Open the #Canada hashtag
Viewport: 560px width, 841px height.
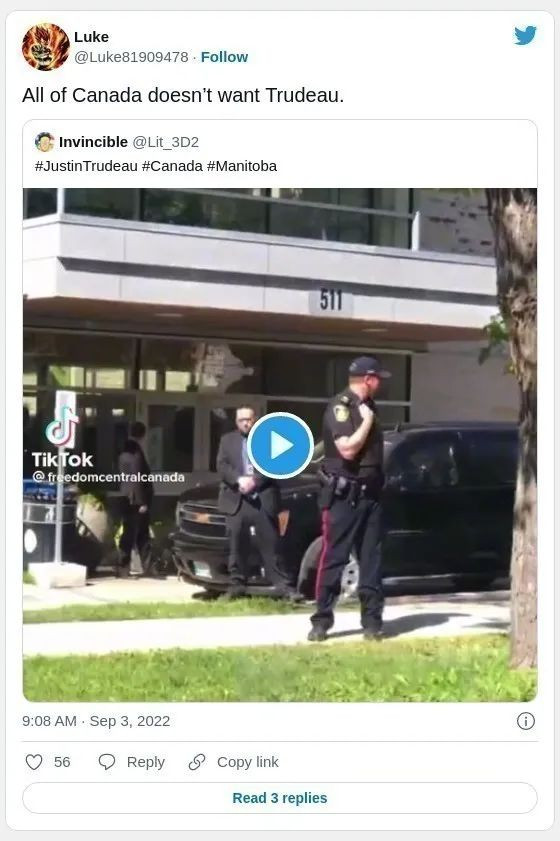coord(172,166)
